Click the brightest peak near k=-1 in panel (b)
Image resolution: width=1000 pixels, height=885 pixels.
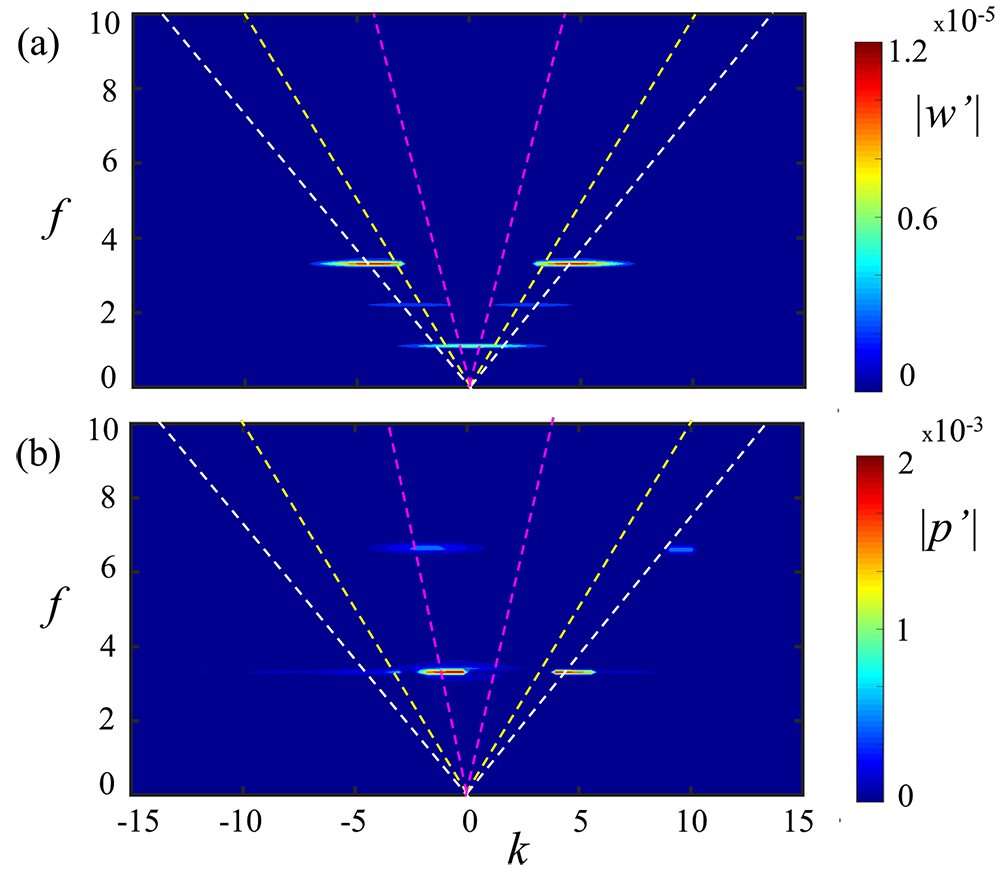[x=443, y=672]
